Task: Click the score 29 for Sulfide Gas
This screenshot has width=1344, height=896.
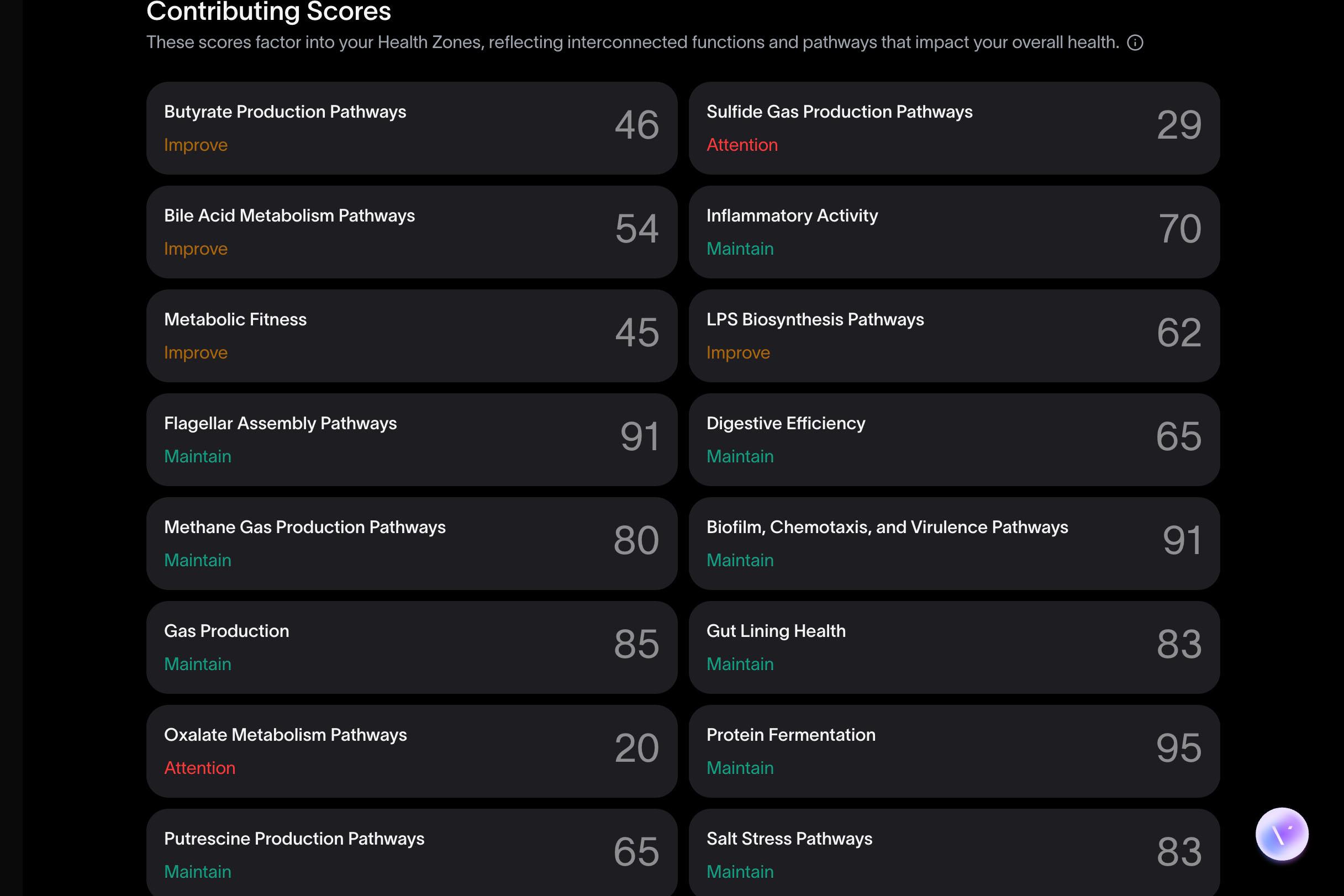Action: point(1179,125)
